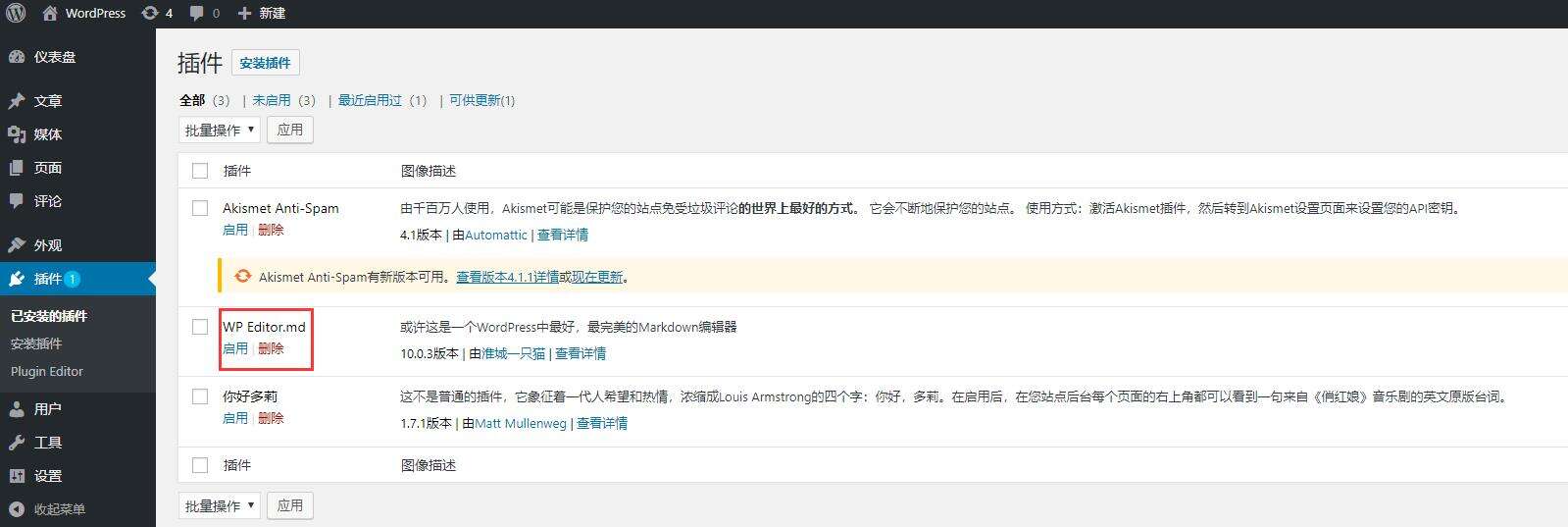Activate WP Editor.md via 启用 link
1568x527 pixels.
click(x=235, y=348)
